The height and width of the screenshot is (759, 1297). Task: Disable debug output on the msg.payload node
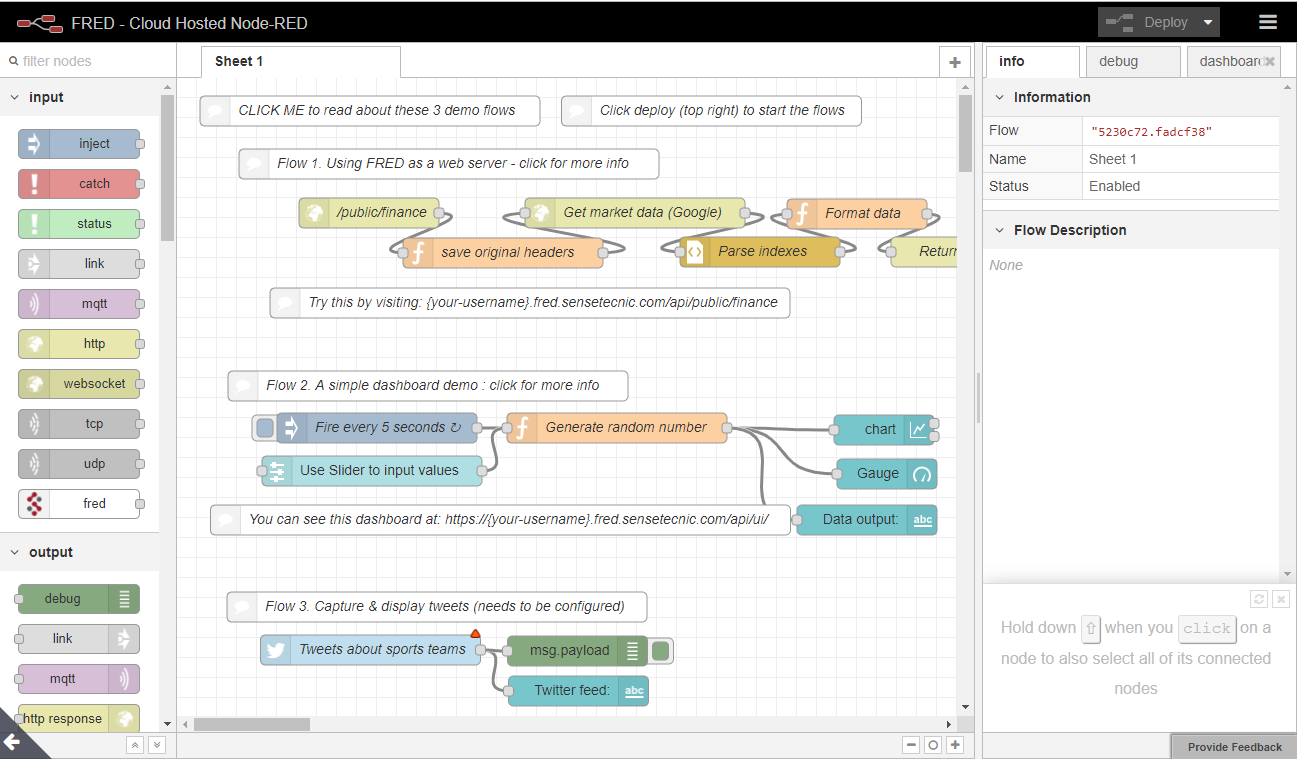(x=660, y=650)
